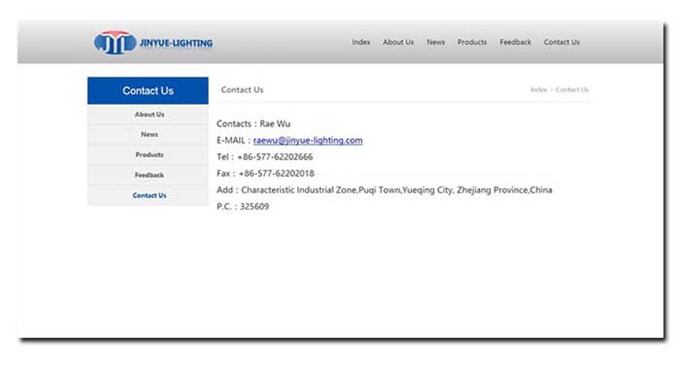Open Feedback in the sidebar list
Image resolution: width=680 pixels, height=367 pixels.
click(x=148, y=175)
